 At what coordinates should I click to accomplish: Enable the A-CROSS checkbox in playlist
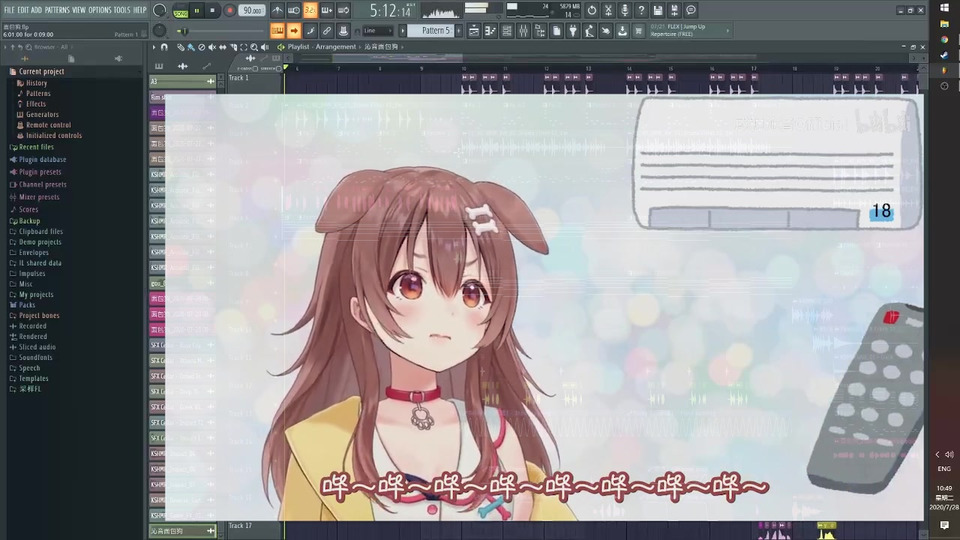point(255,69)
